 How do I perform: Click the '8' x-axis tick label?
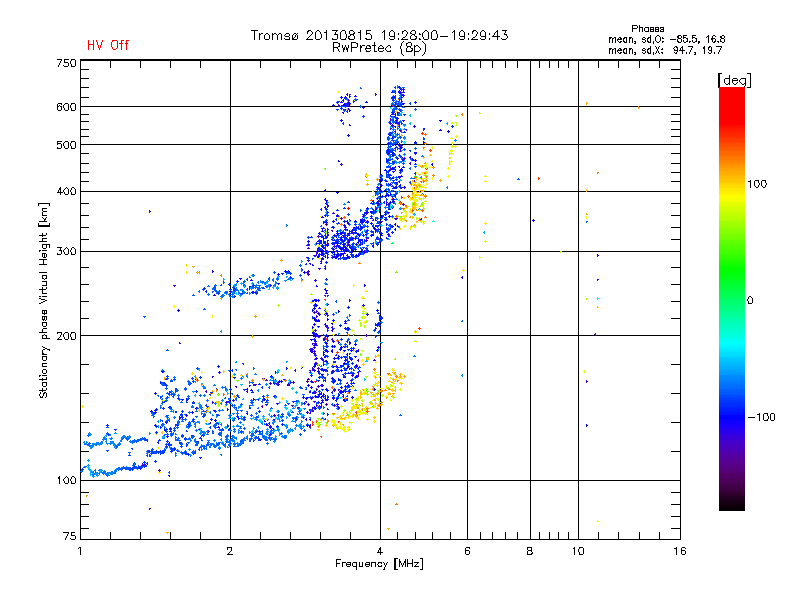coord(530,551)
